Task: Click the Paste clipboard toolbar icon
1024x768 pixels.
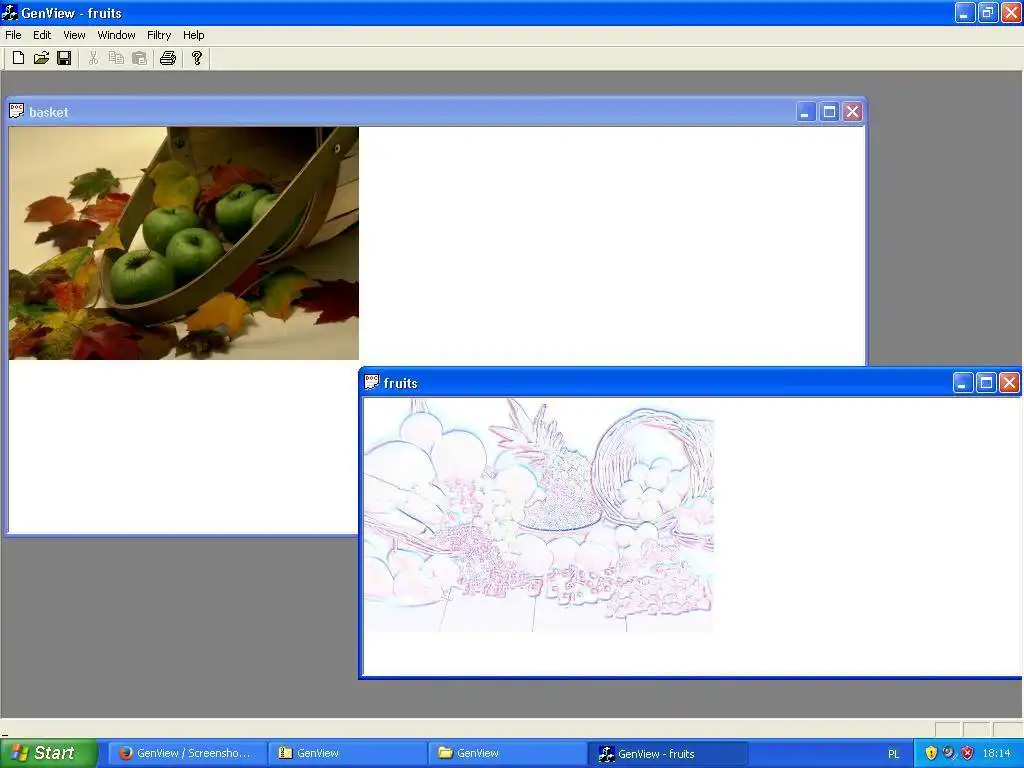Action: [x=139, y=58]
